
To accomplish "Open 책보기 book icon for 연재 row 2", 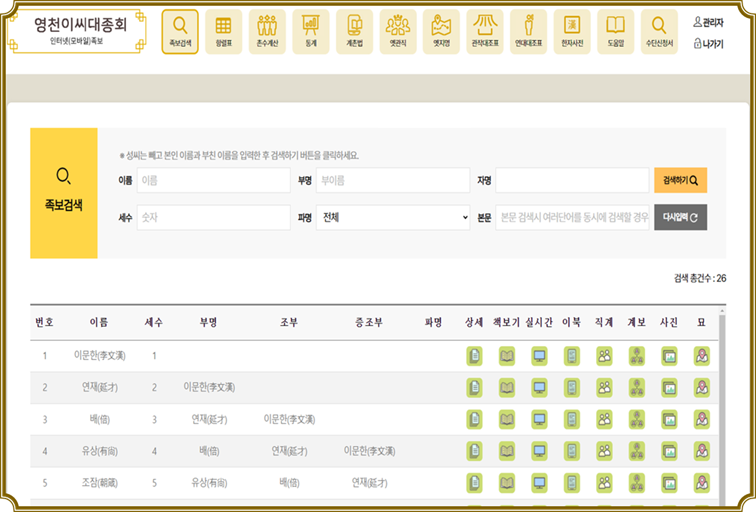I will (x=507, y=388).
